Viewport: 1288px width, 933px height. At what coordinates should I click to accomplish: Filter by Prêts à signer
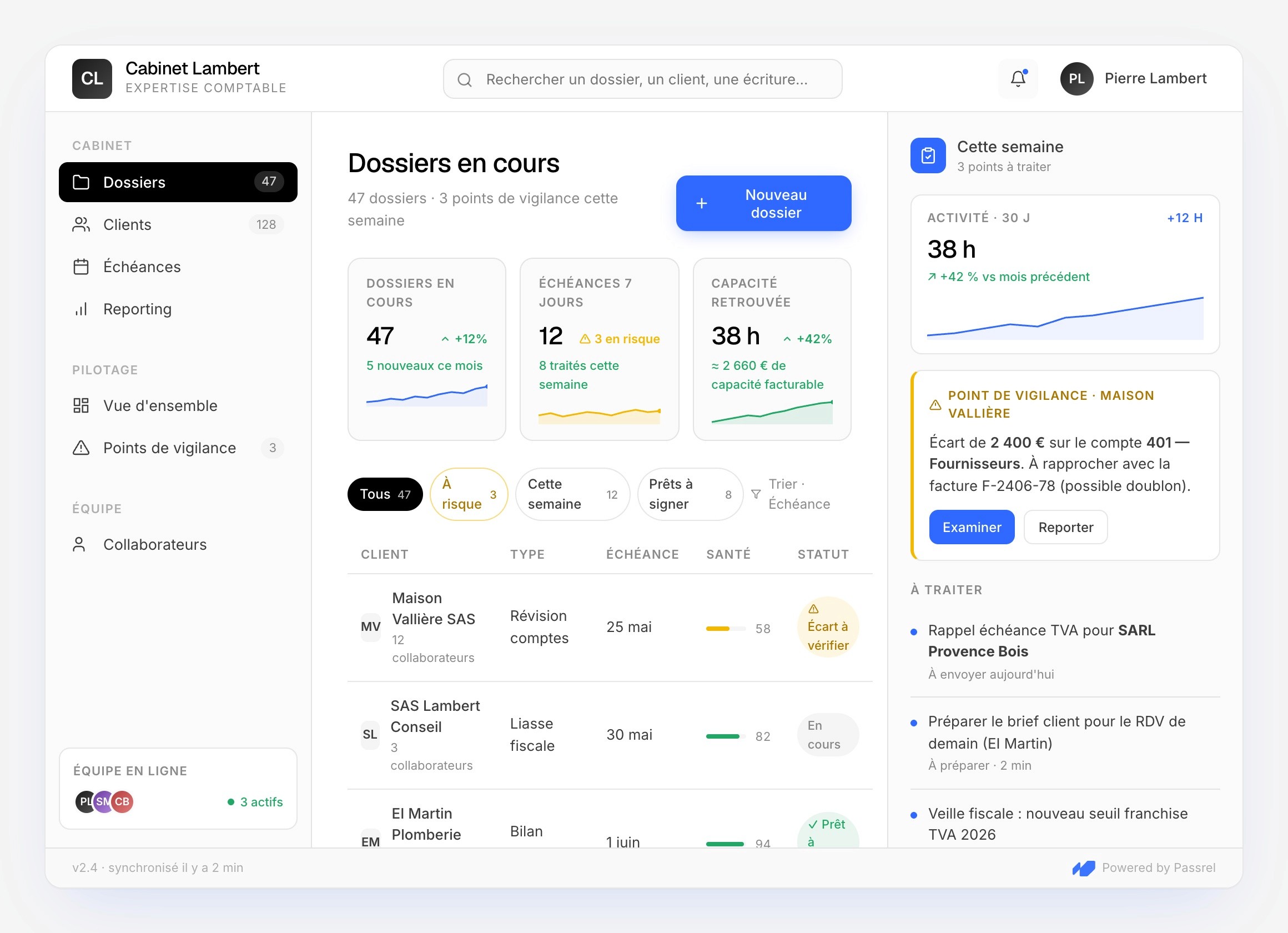point(690,494)
